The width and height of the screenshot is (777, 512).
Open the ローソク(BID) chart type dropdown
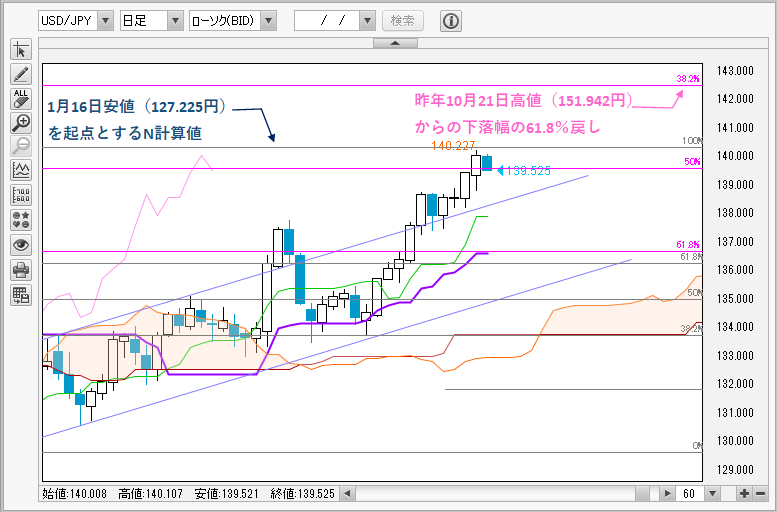pyautogui.click(x=268, y=21)
